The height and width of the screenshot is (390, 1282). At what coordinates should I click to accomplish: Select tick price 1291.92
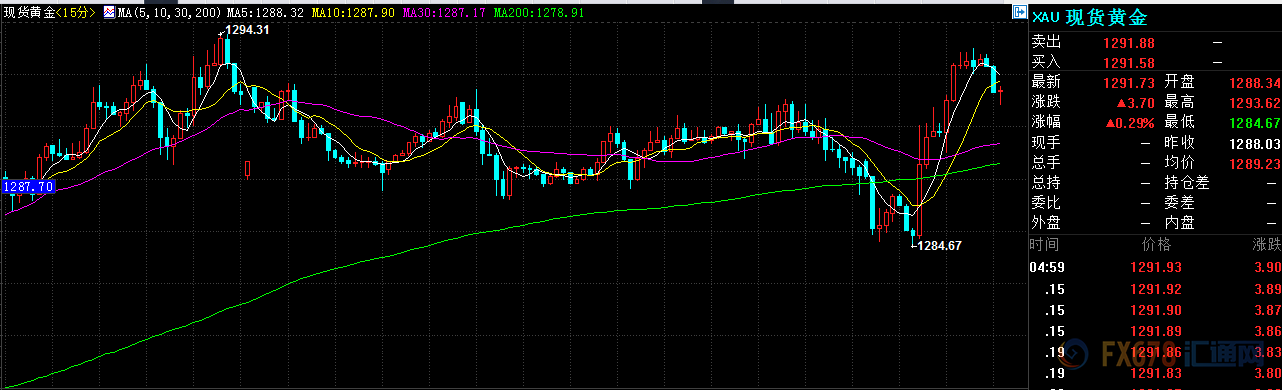tap(1155, 289)
